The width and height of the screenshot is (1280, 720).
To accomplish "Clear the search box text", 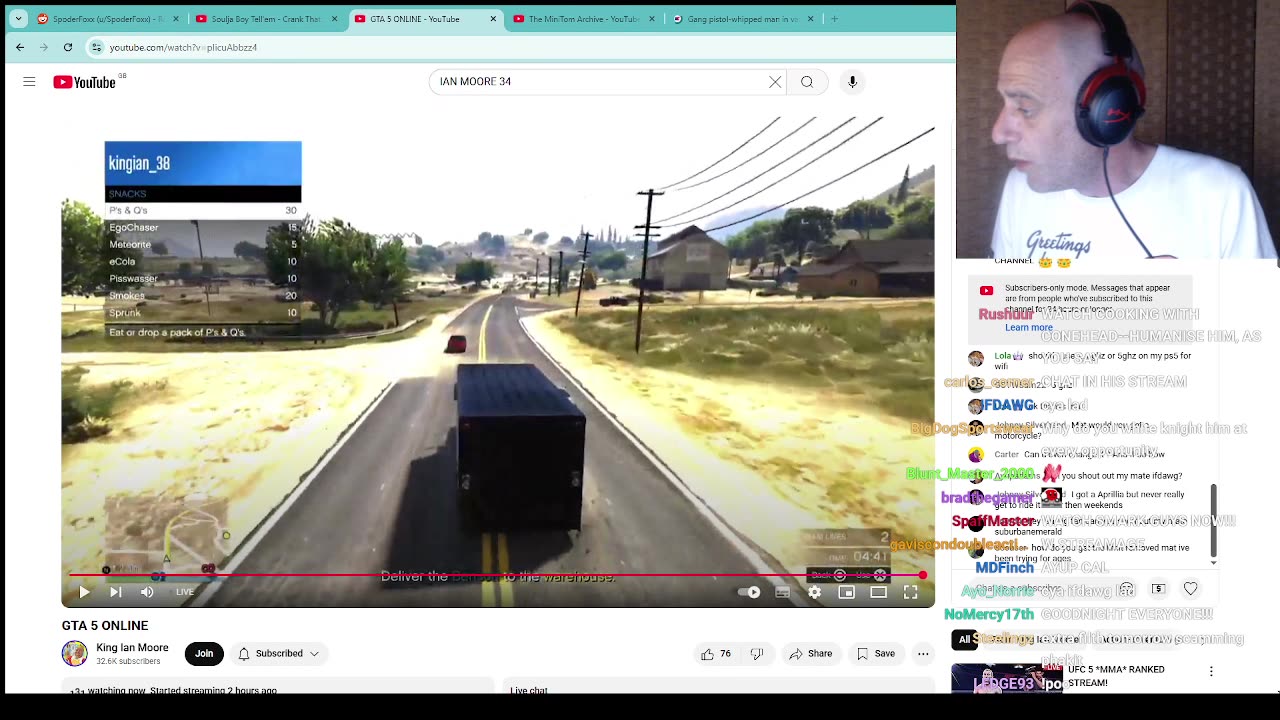I will (775, 82).
